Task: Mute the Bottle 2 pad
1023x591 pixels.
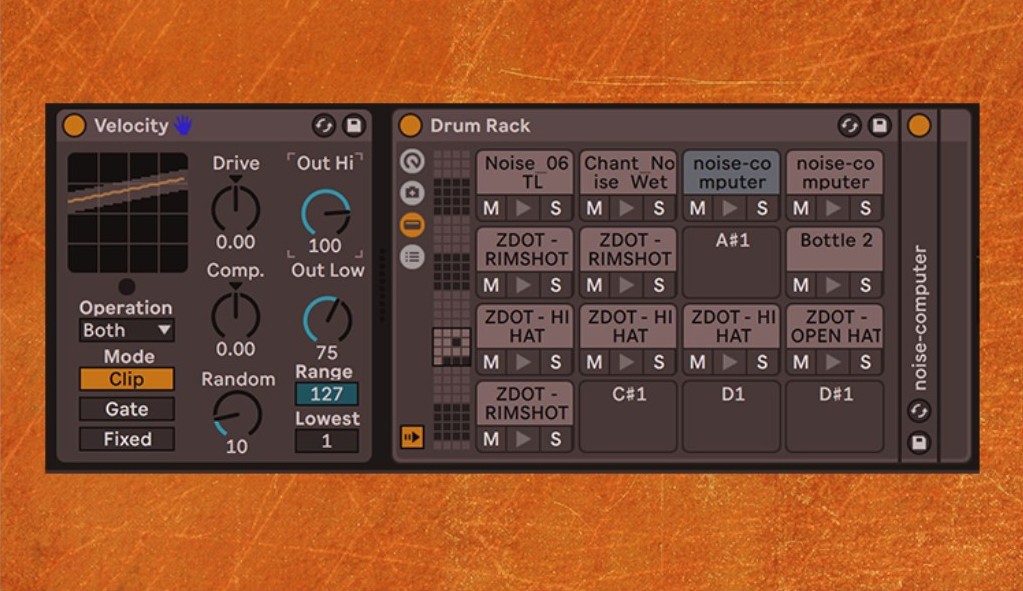Action: 801,286
